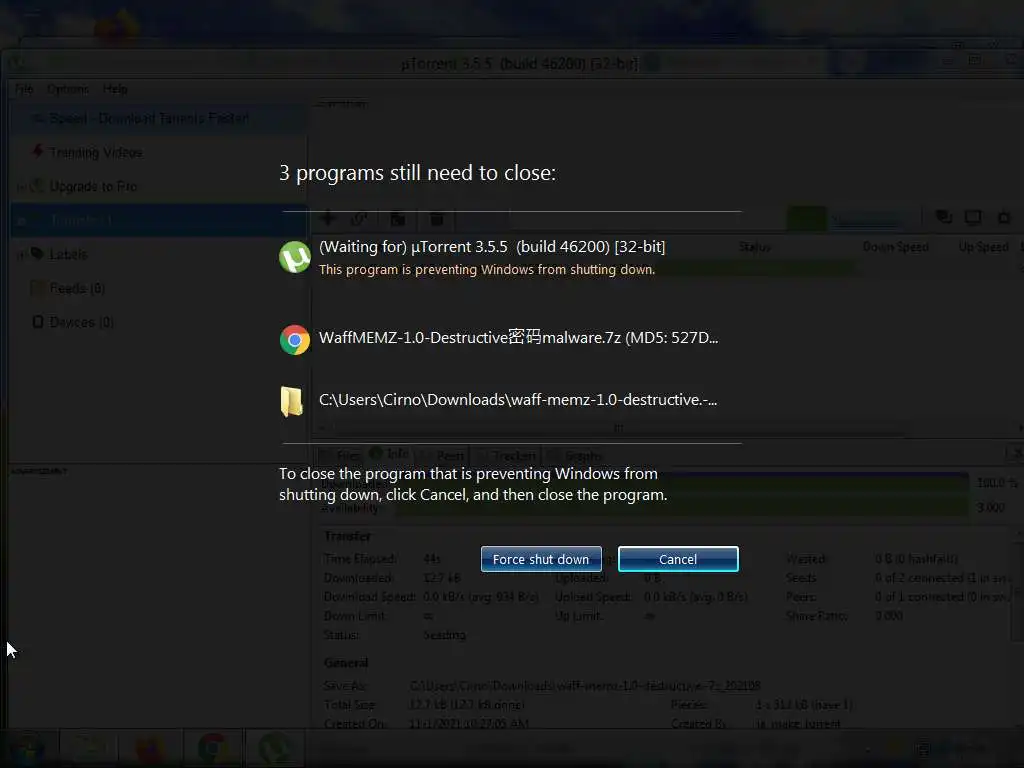Viewport: 1024px width, 768px height.
Task: Click the Add Torrent plus icon in µTorrent
Action: point(328,218)
